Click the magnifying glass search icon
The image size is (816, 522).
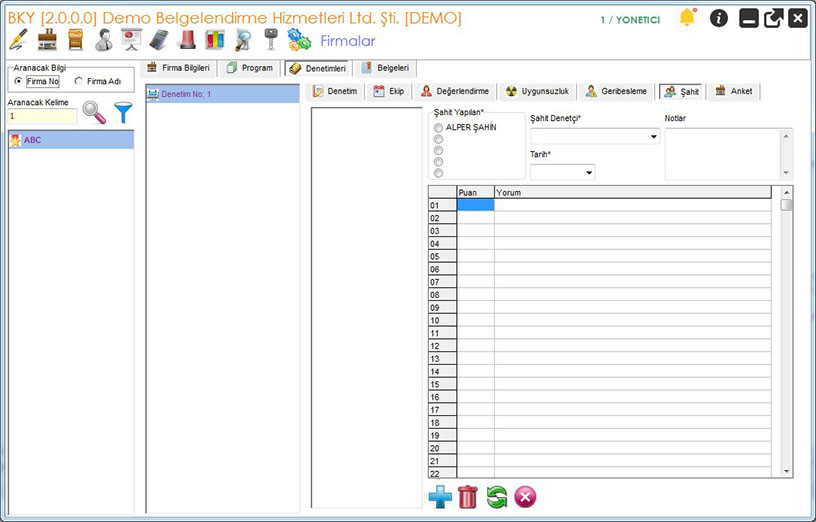94,112
